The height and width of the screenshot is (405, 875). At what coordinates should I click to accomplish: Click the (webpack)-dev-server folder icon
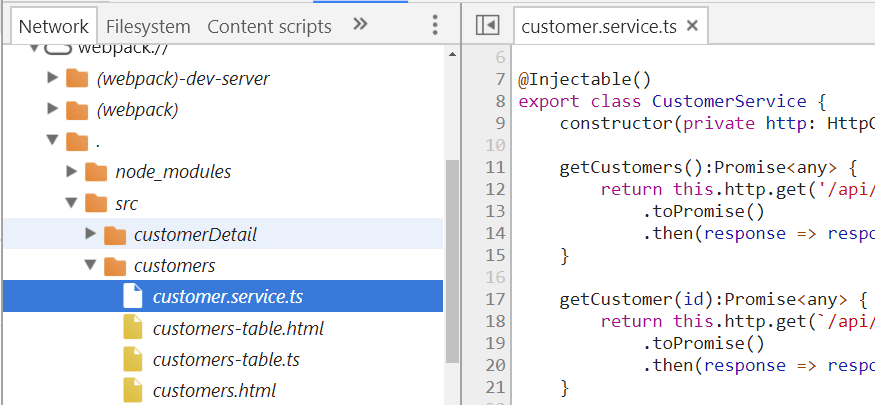[77, 78]
